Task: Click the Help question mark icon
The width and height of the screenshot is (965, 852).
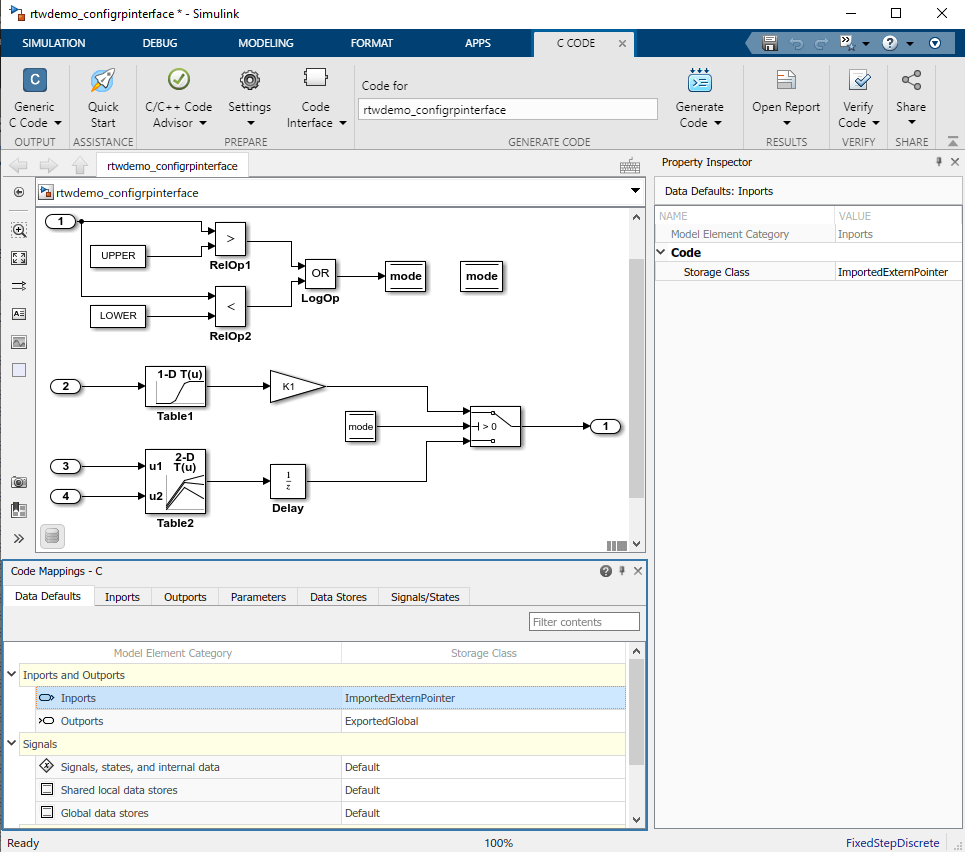Action: click(890, 43)
